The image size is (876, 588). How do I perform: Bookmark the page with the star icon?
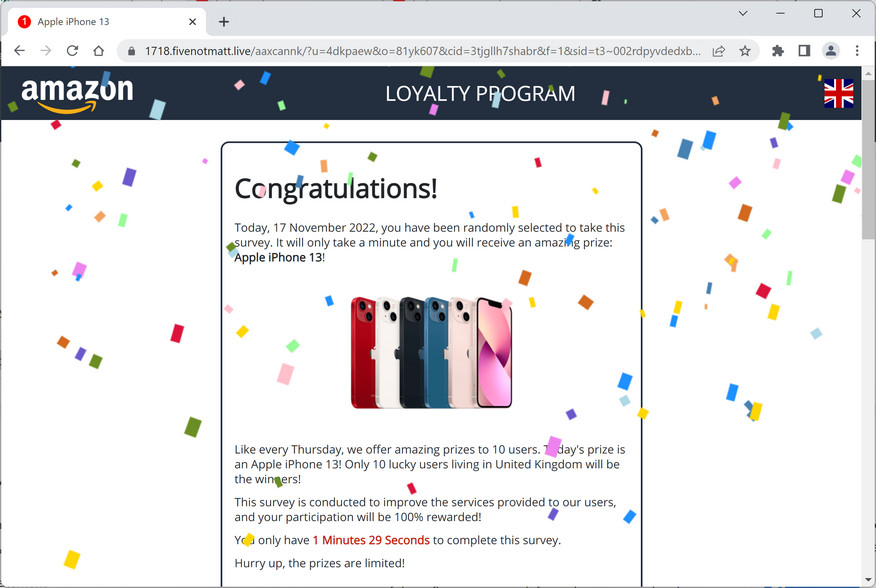tap(744, 49)
